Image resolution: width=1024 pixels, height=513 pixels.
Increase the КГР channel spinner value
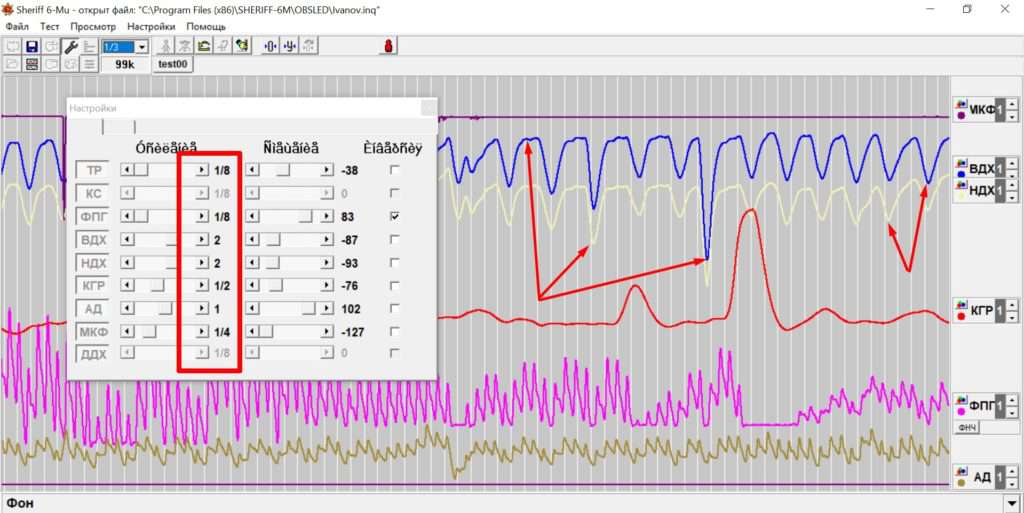click(1012, 305)
